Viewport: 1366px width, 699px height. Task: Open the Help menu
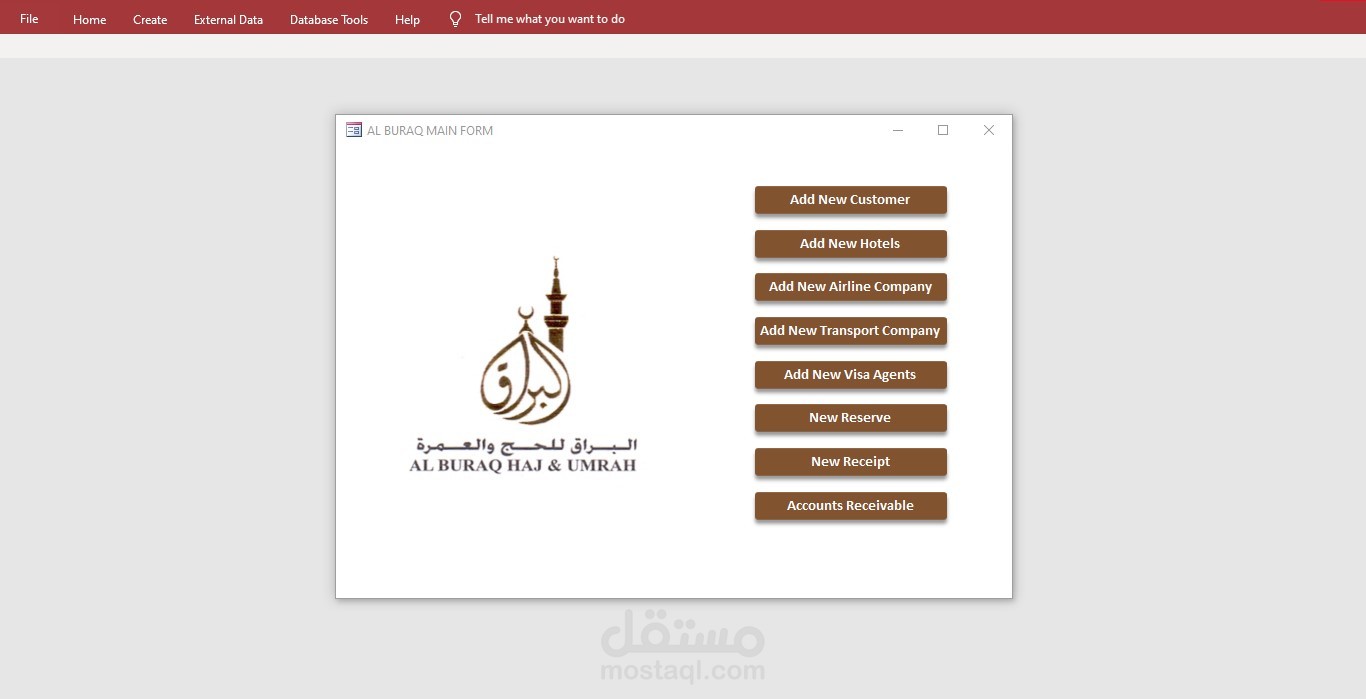[x=407, y=19]
